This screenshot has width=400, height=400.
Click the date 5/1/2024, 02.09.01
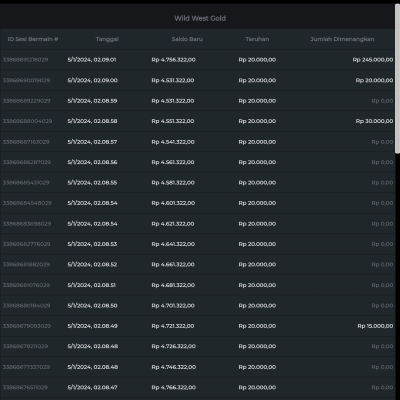(x=92, y=60)
